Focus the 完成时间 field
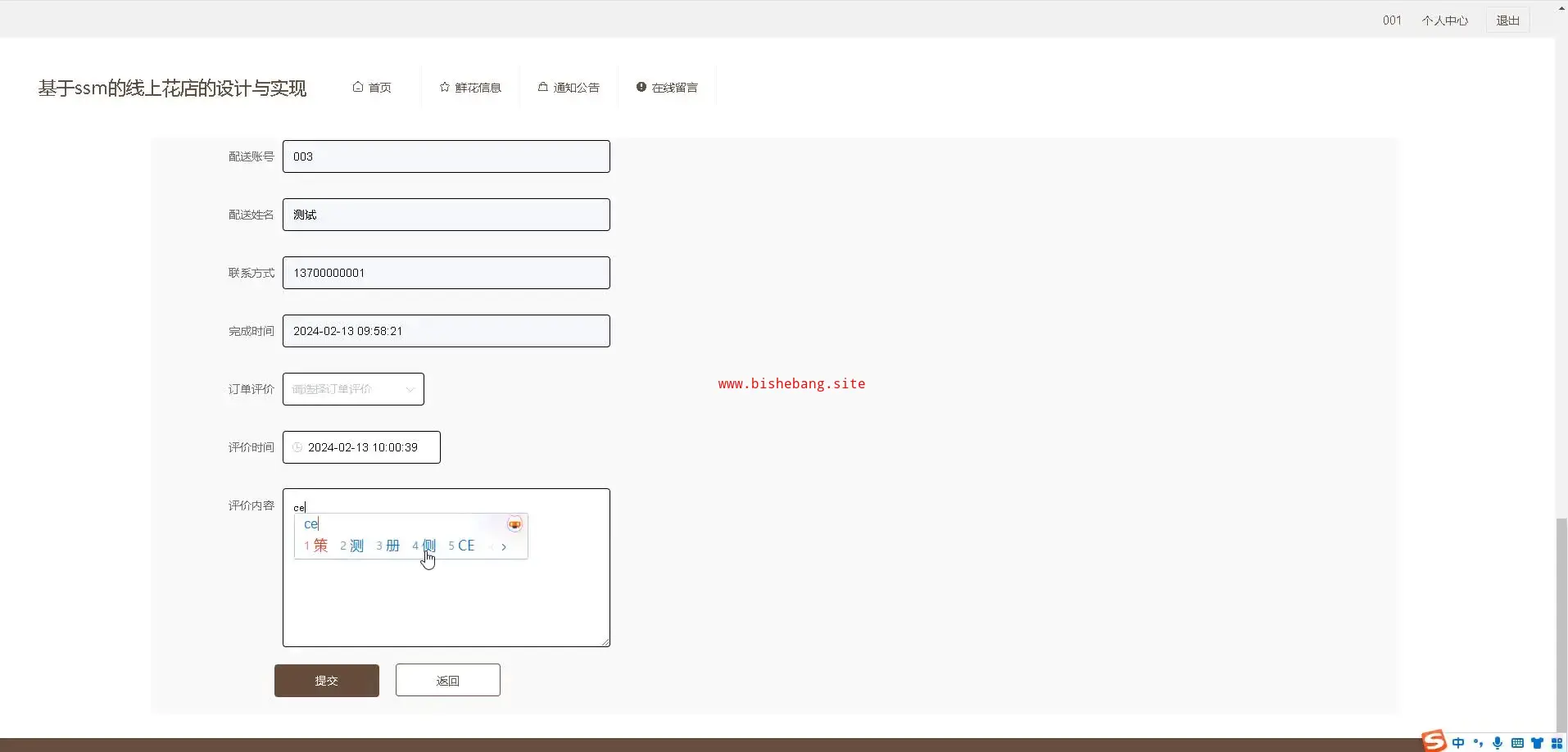Image resolution: width=1568 pixels, height=752 pixels. point(446,331)
